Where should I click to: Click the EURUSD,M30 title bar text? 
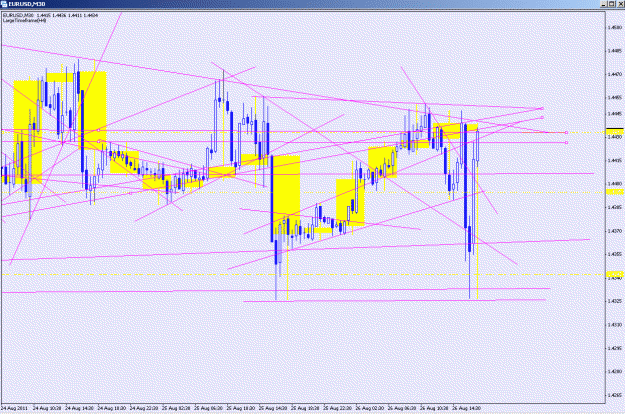pyautogui.click(x=27, y=4)
